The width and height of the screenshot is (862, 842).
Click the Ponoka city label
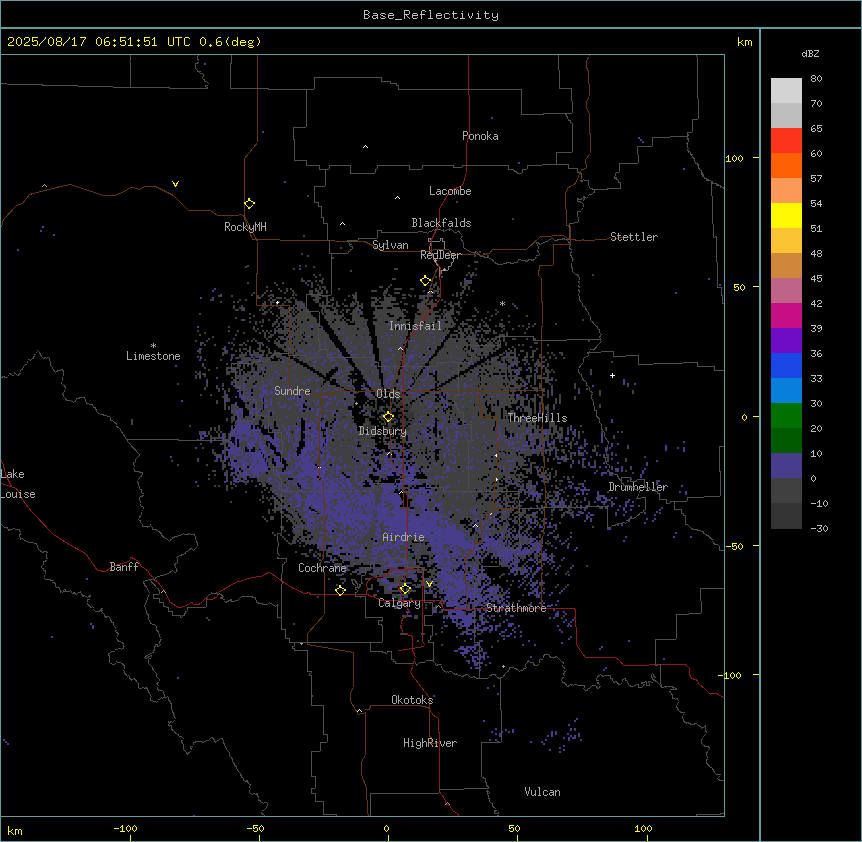pyautogui.click(x=480, y=136)
